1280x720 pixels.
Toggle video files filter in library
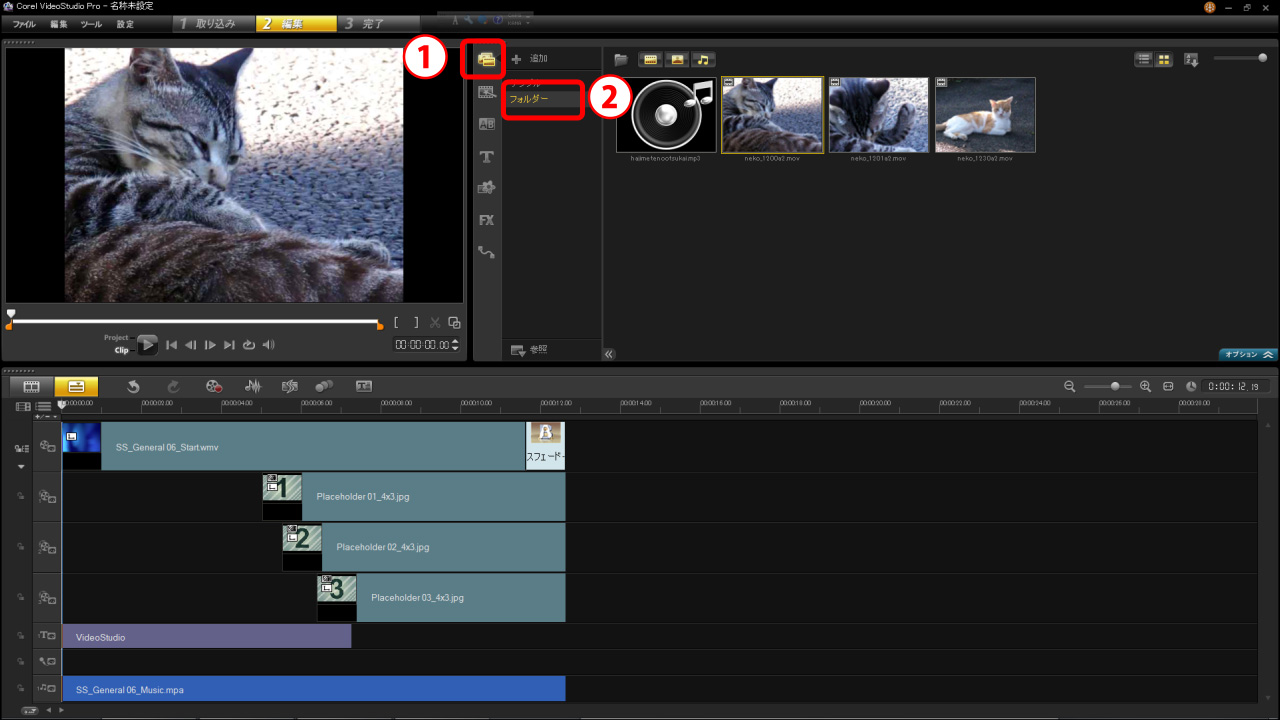pos(651,60)
